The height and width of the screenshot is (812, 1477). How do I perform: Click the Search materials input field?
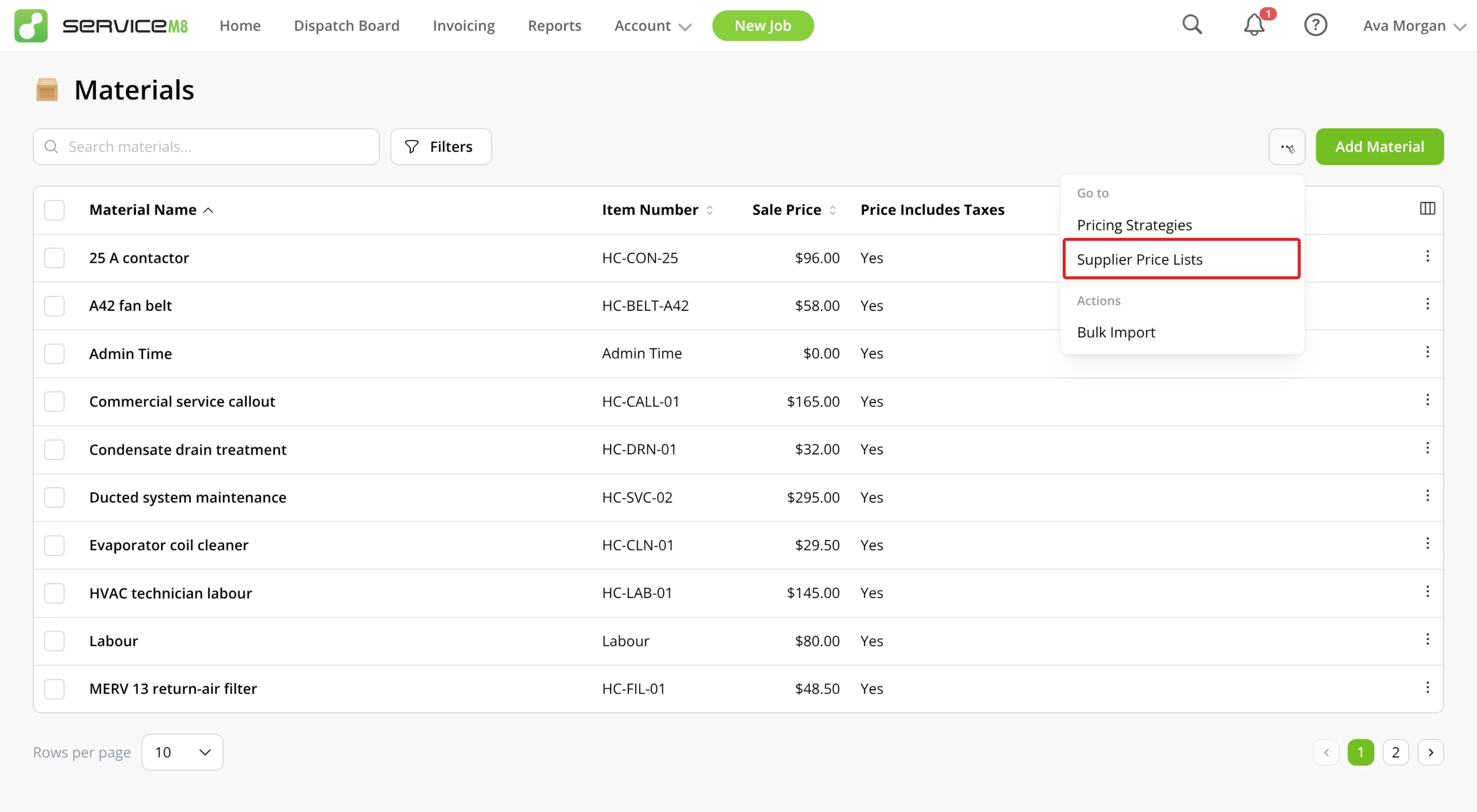click(x=206, y=147)
